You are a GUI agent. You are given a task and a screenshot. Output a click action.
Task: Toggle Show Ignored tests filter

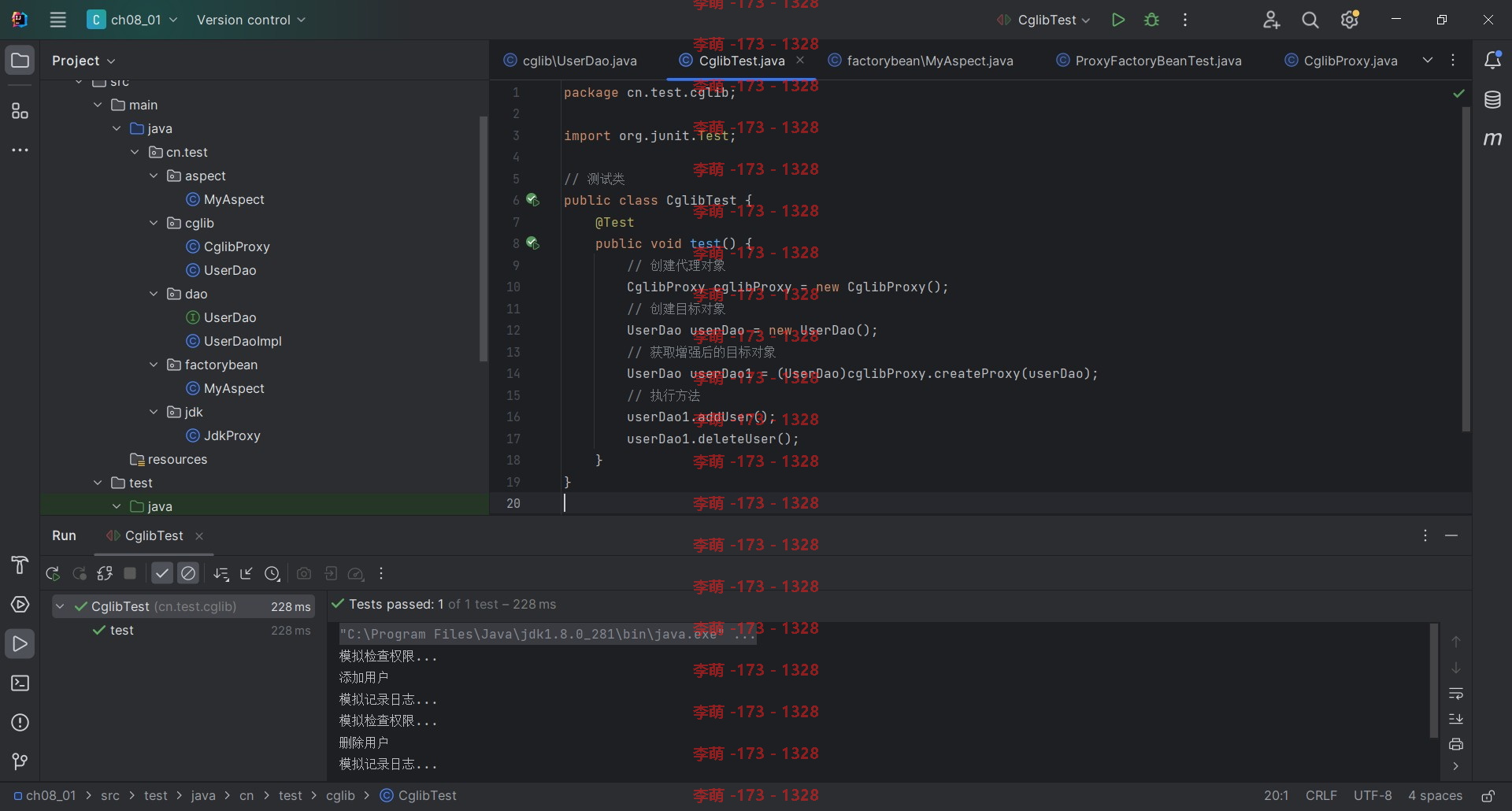[188, 574]
